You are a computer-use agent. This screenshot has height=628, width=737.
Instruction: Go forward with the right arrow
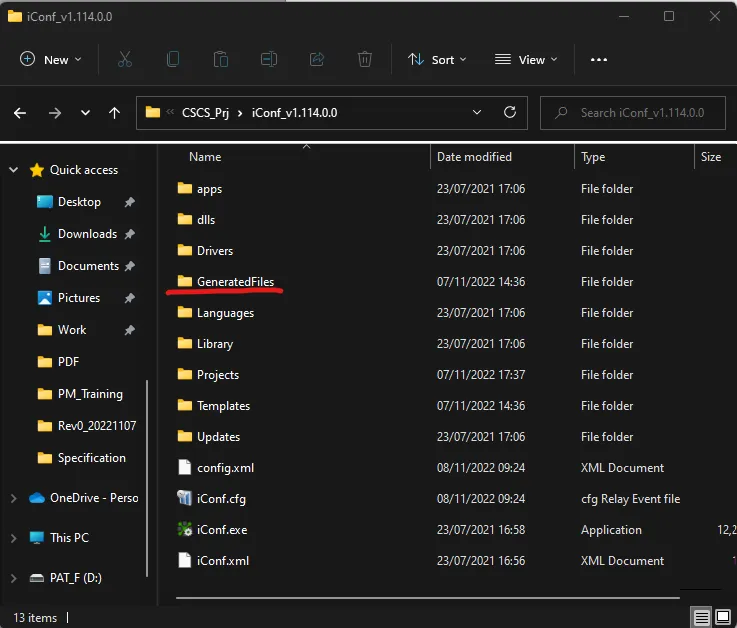[x=55, y=113]
